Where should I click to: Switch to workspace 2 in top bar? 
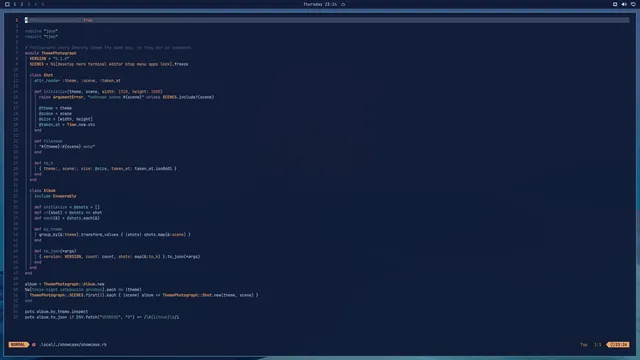22,4
